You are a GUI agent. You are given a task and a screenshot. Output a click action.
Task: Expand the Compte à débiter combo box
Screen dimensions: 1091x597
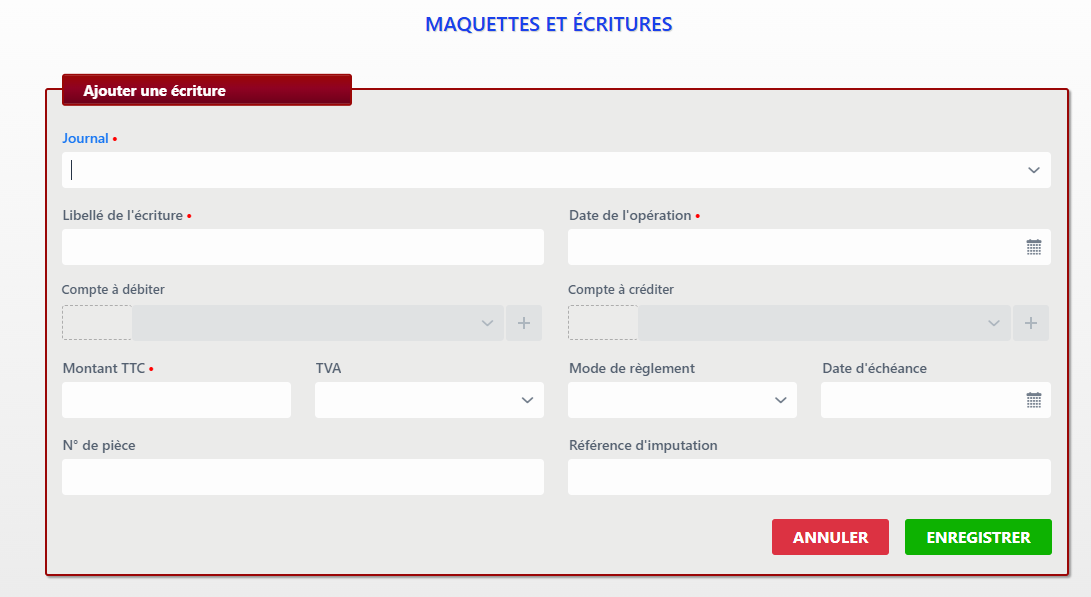[x=487, y=323]
